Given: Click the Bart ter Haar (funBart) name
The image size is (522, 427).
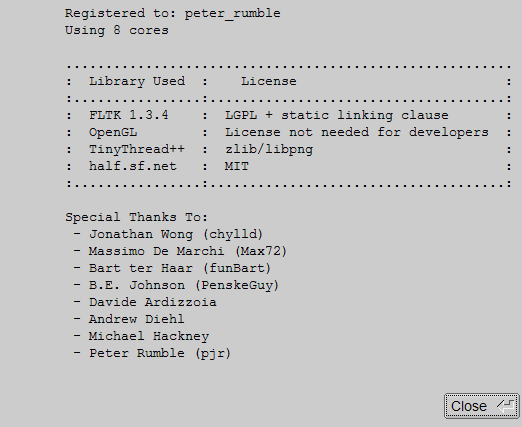Looking at the screenshot, I should (180, 268).
